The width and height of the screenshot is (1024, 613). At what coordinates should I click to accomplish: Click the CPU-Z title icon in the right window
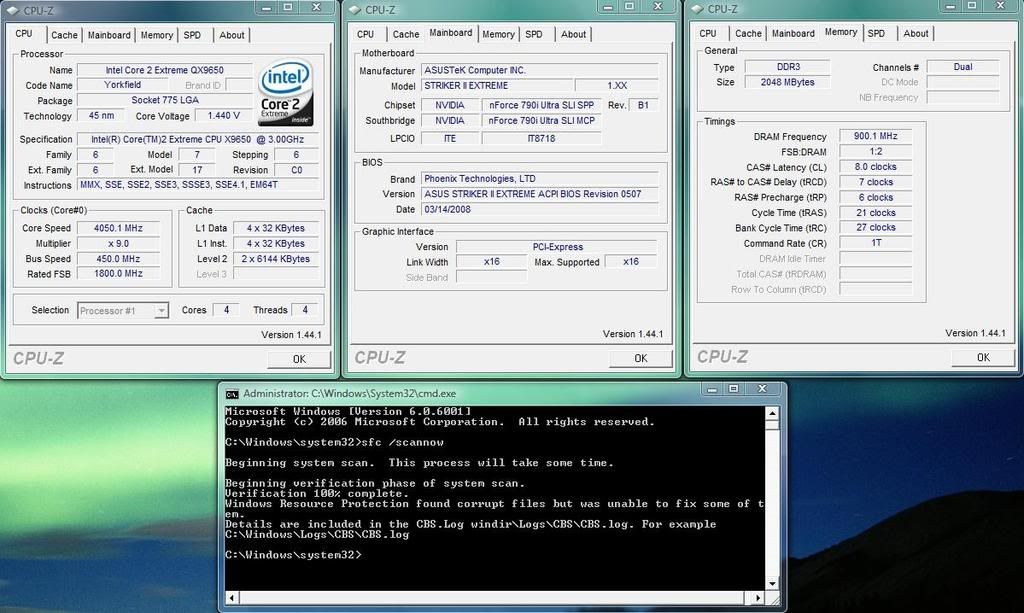click(x=697, y=9)
